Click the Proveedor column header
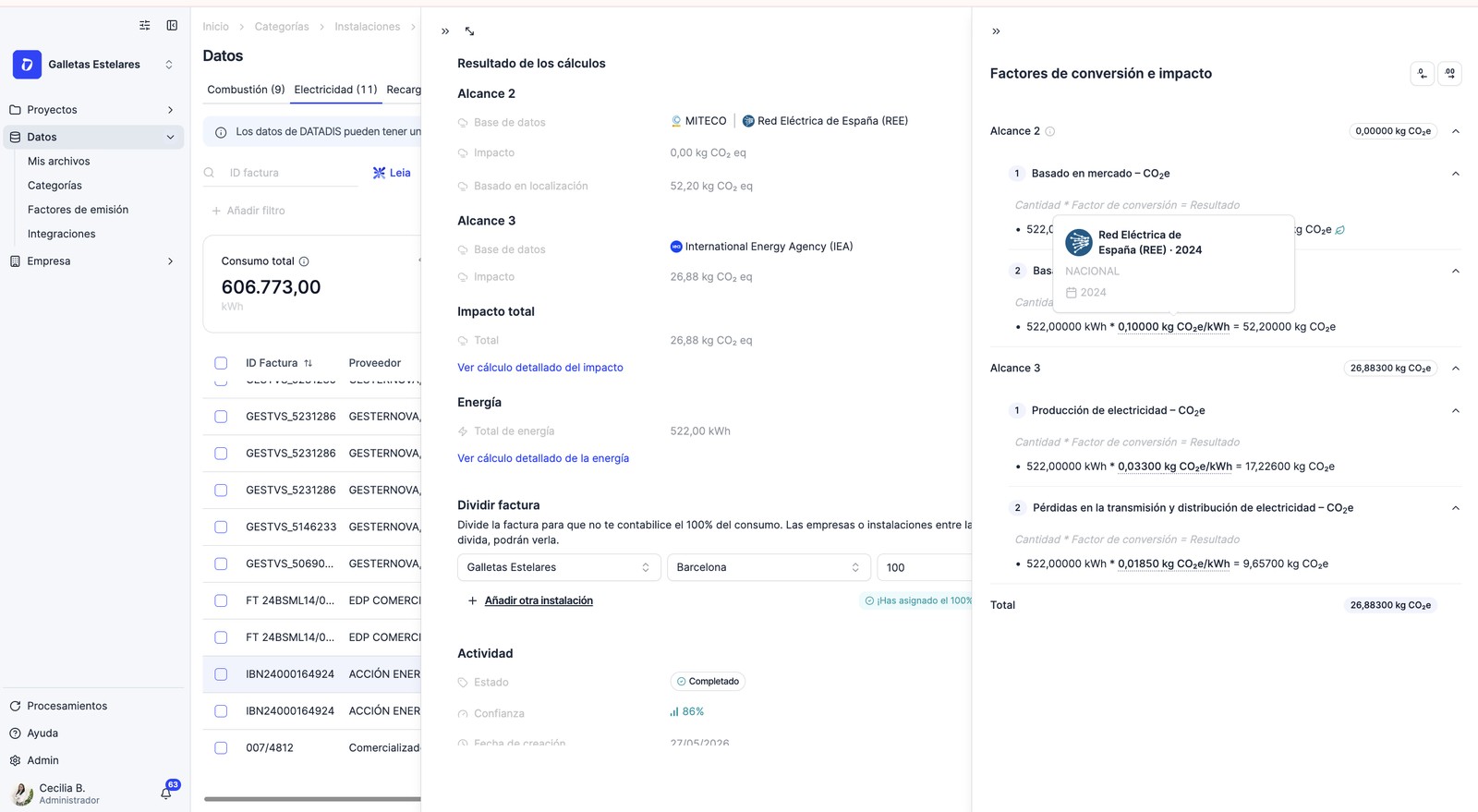 click(x=375, y=363)
